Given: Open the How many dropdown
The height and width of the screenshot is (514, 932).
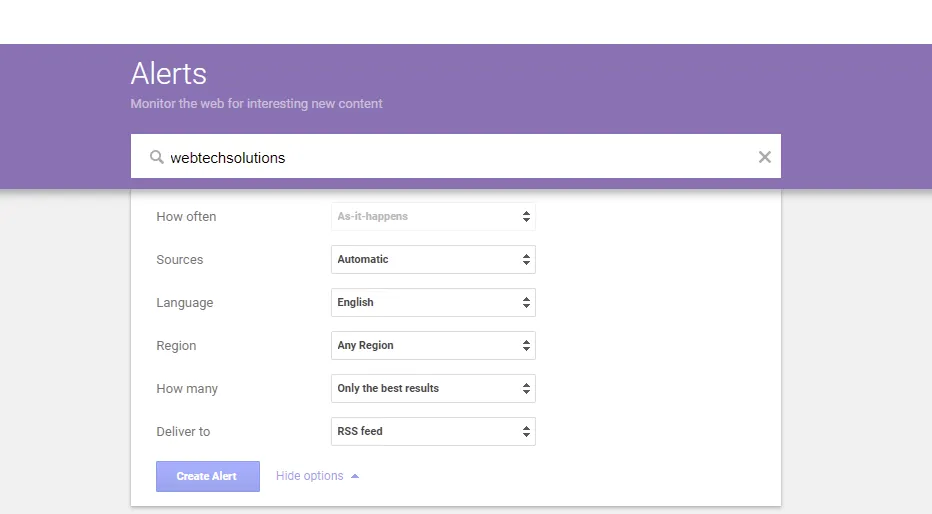Looking at the screenshot, I should click(433, 388).
